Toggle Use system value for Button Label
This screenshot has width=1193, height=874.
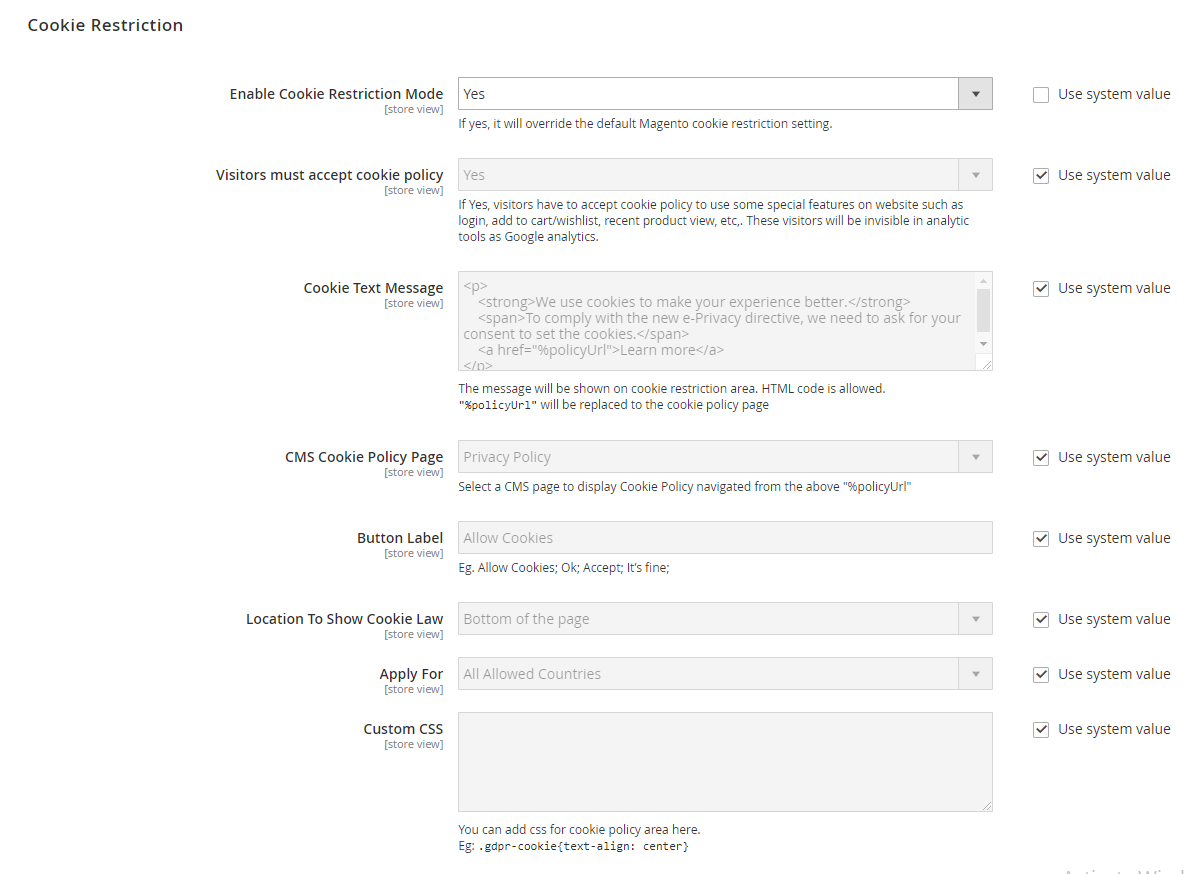tap(1041, 539)
